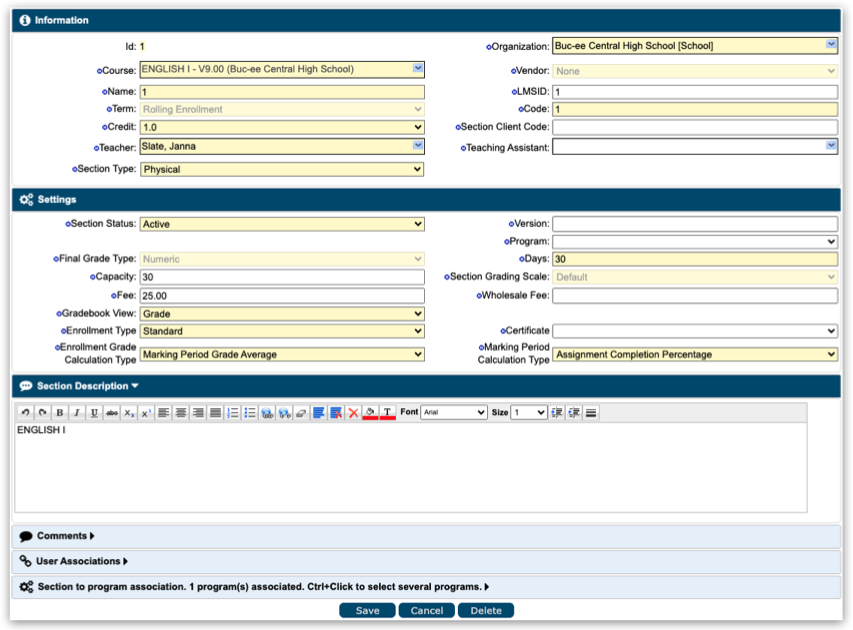This screenshot has height=630, width=853.
Task: Click the red X remove formatting icon
Action: [353, 412]
